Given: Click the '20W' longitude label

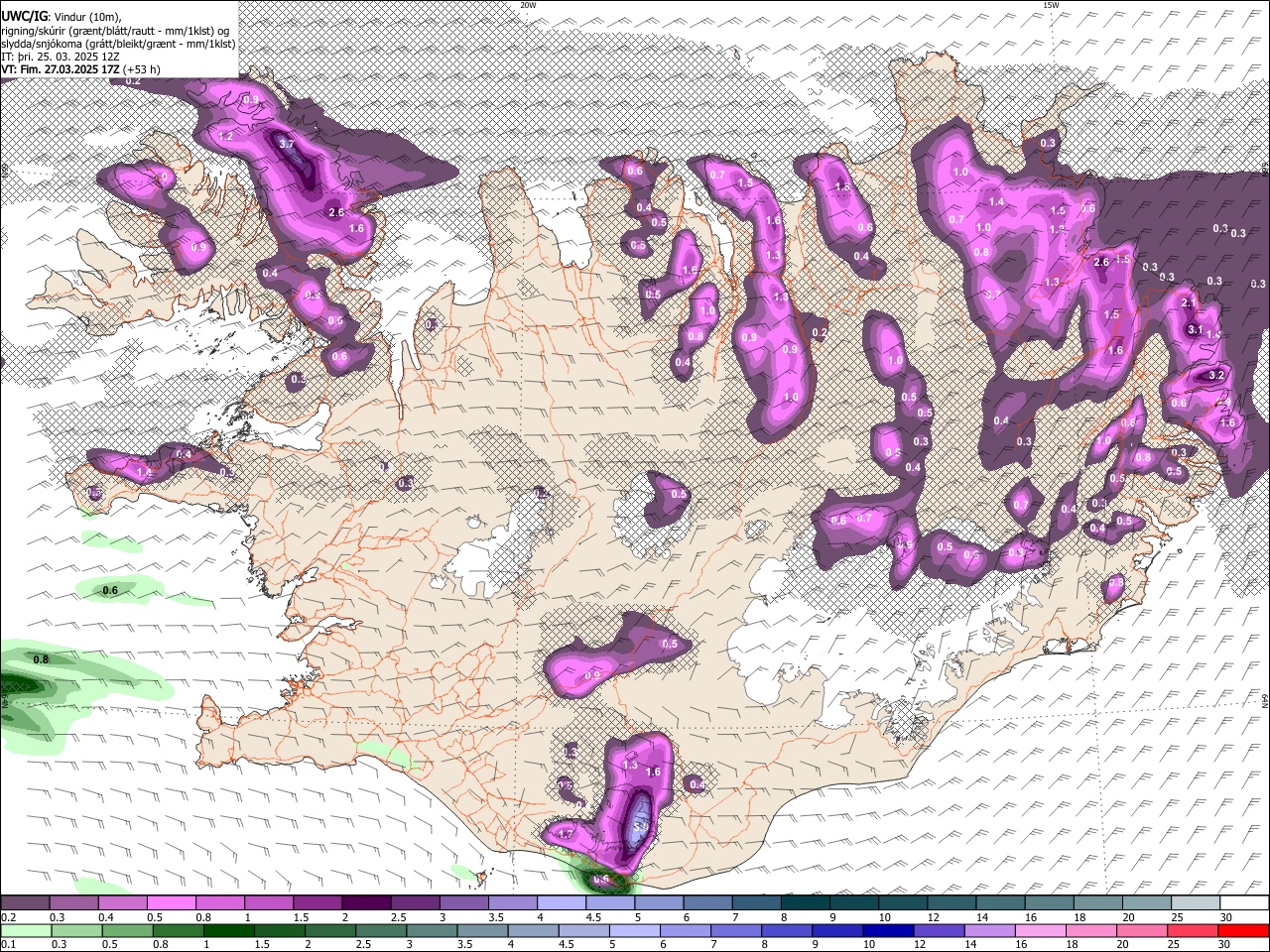Looking at the screenshot, I should click(528, 5).
